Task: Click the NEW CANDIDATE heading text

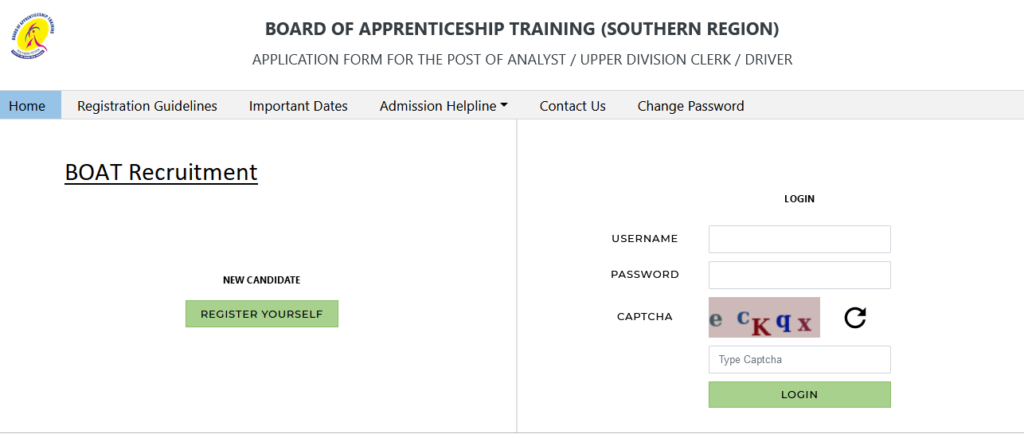Action: click(262, 280)
